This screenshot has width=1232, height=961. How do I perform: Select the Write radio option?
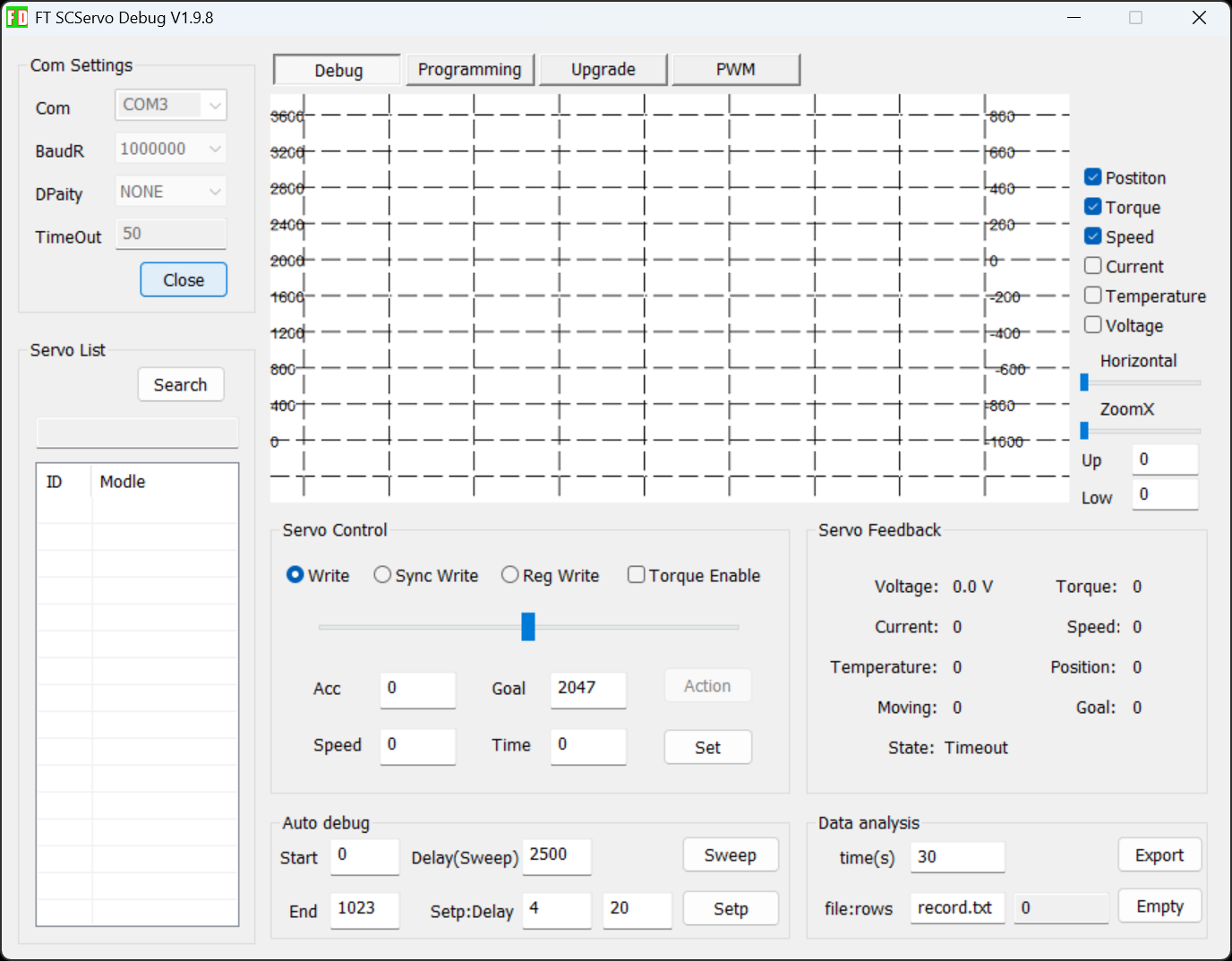pyautogui.click(x=295, y=575)
